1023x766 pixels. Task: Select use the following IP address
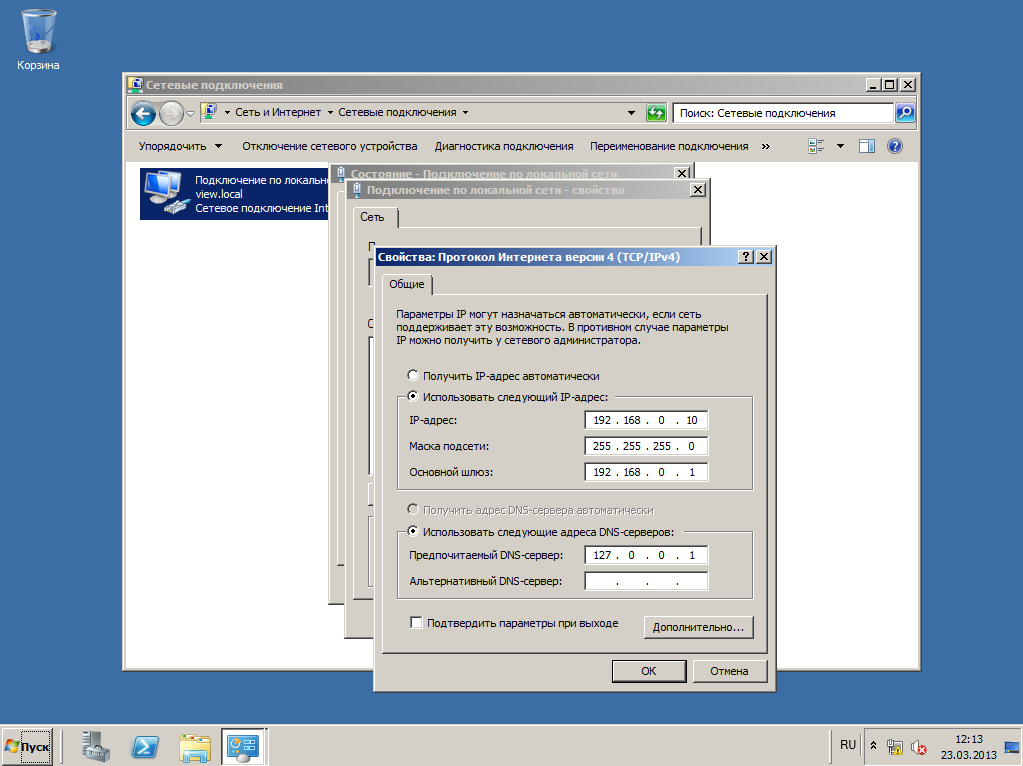coord(413,396)
